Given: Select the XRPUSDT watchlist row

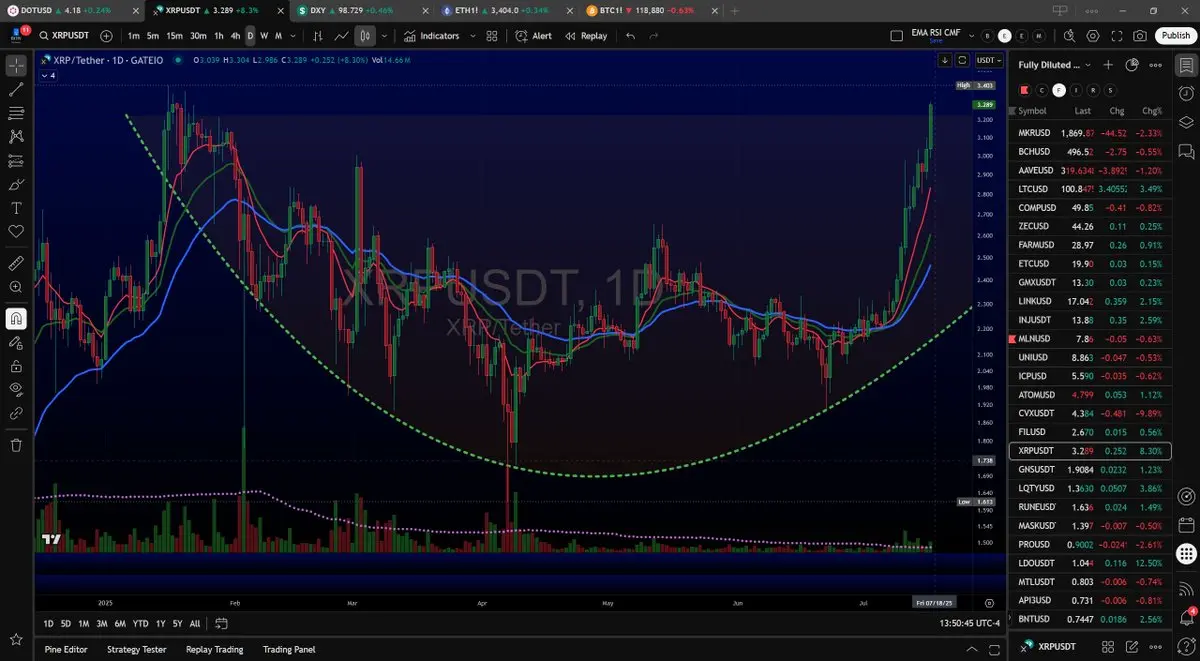Looking at the screenshot, I should click(x=1090, y=451).
